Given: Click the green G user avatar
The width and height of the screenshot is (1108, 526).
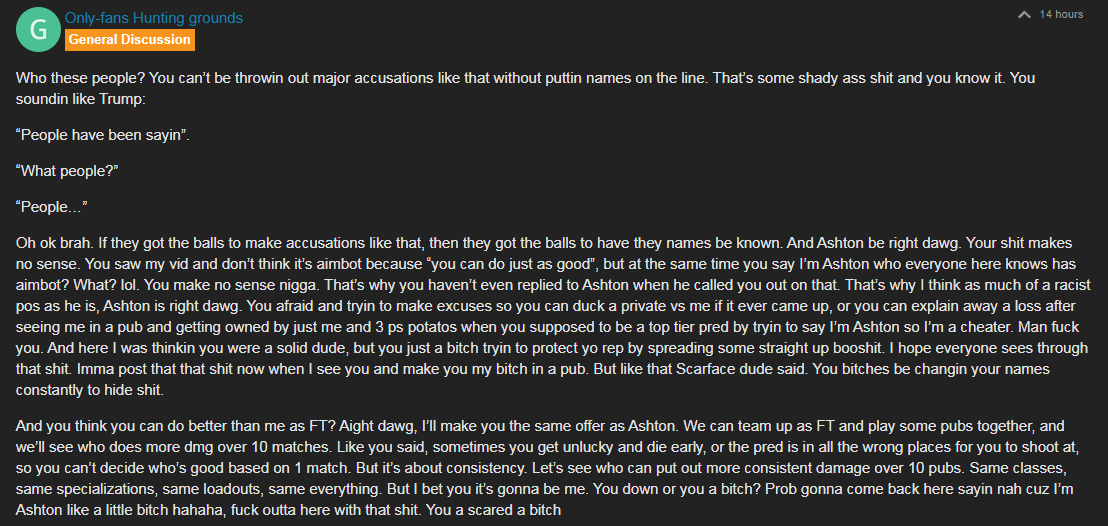Looking at the screenshot, I should (x=37, y=30).
